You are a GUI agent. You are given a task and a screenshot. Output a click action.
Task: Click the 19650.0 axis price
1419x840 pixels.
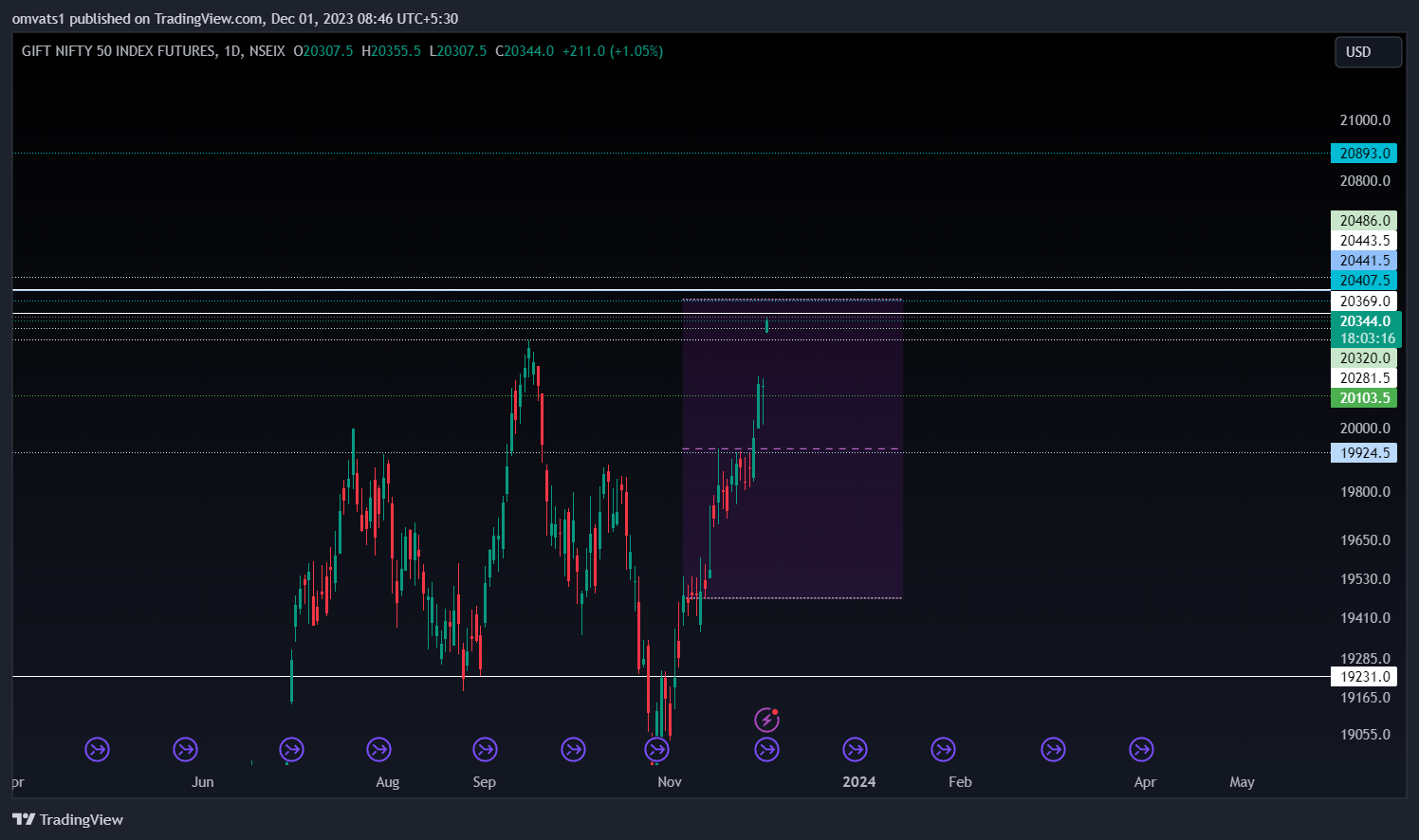(1365, 539)
